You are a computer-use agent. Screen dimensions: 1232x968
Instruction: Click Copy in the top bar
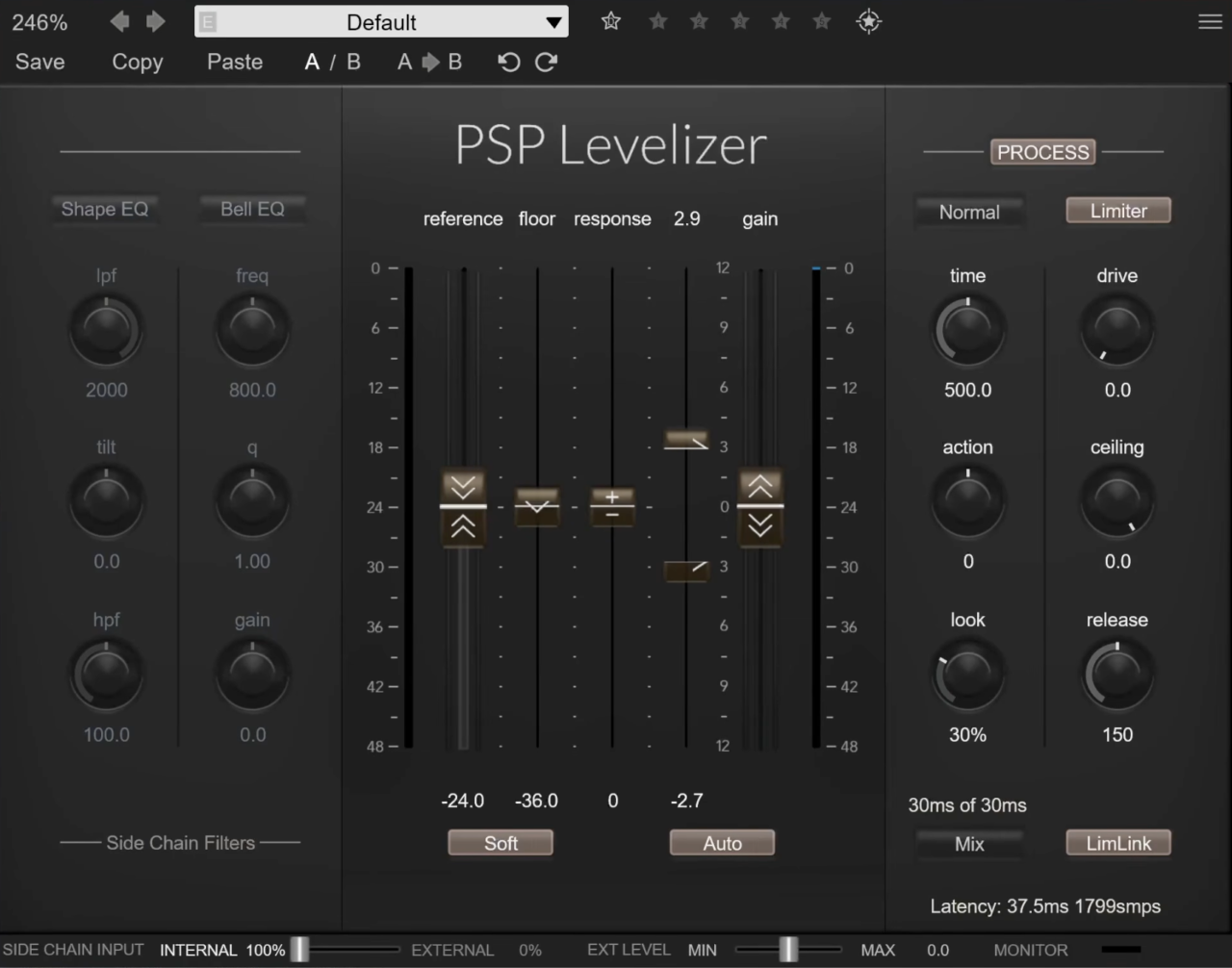pos(138,62)
